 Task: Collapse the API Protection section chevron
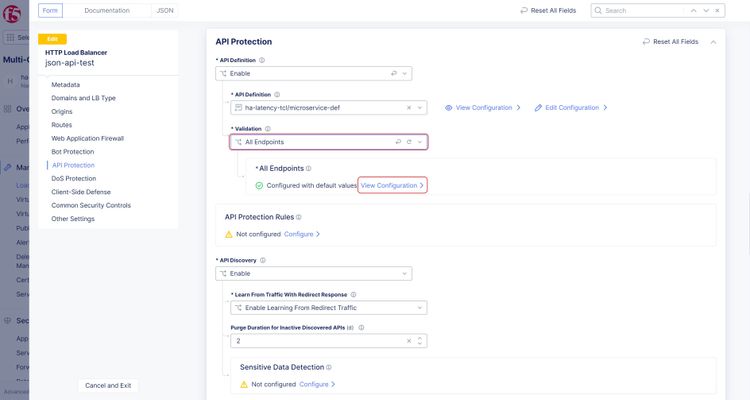click(713, 42)
